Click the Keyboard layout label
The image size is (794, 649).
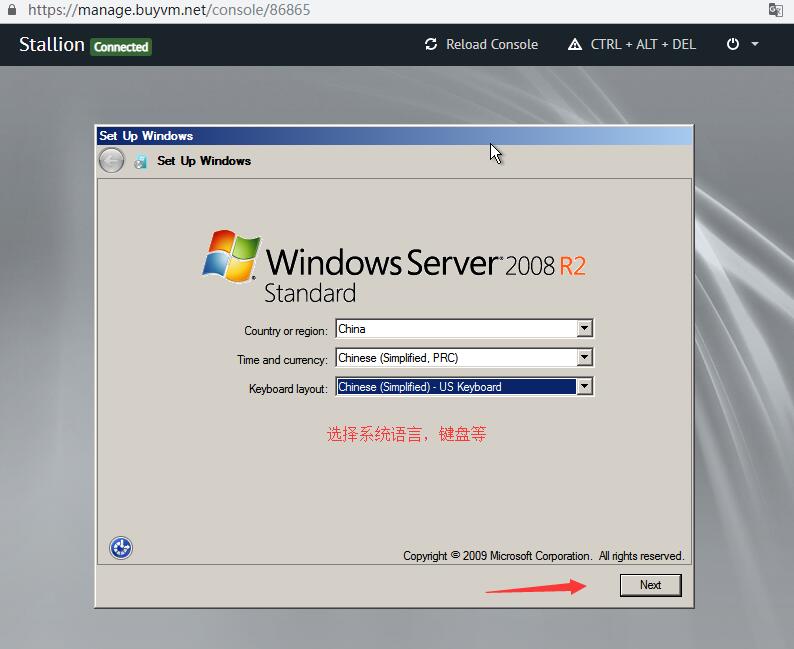point(288,389)
